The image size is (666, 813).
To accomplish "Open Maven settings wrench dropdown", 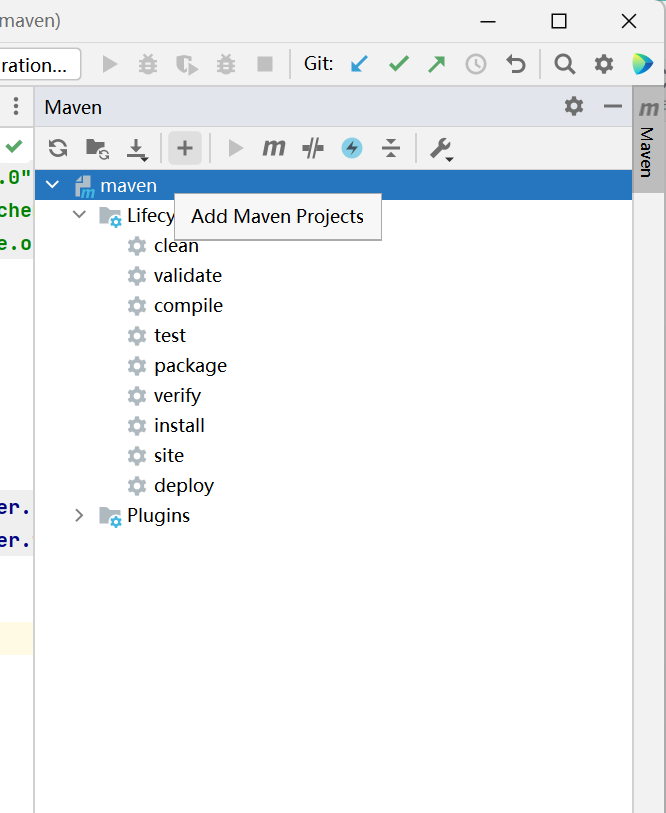I will [442, 149].
